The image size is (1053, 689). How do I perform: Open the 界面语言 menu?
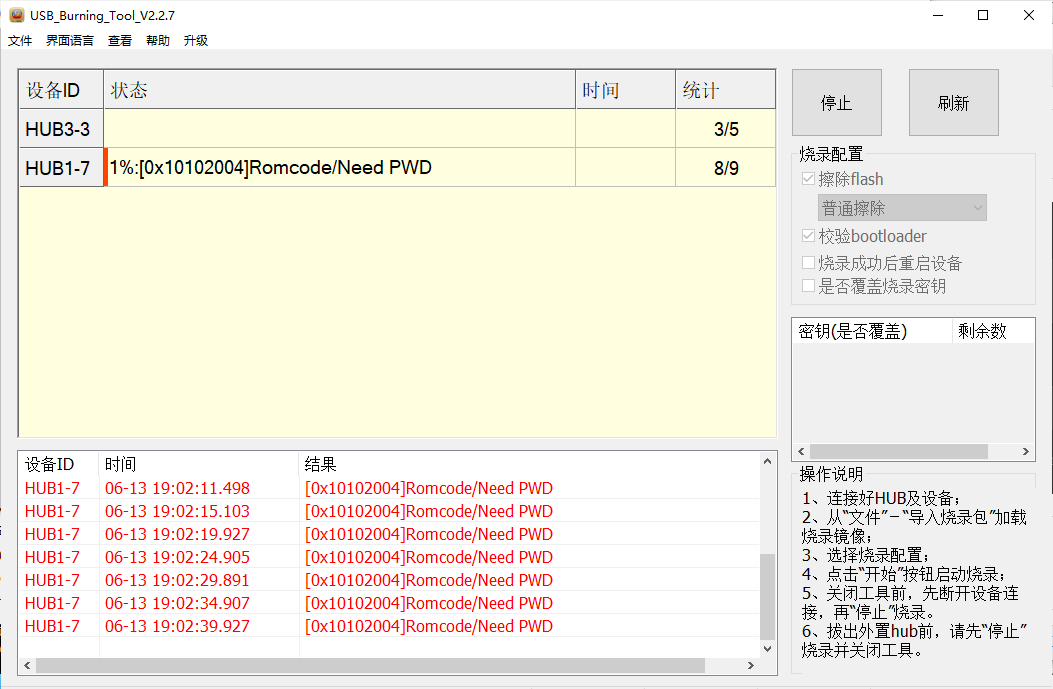[x=70, y=40]
